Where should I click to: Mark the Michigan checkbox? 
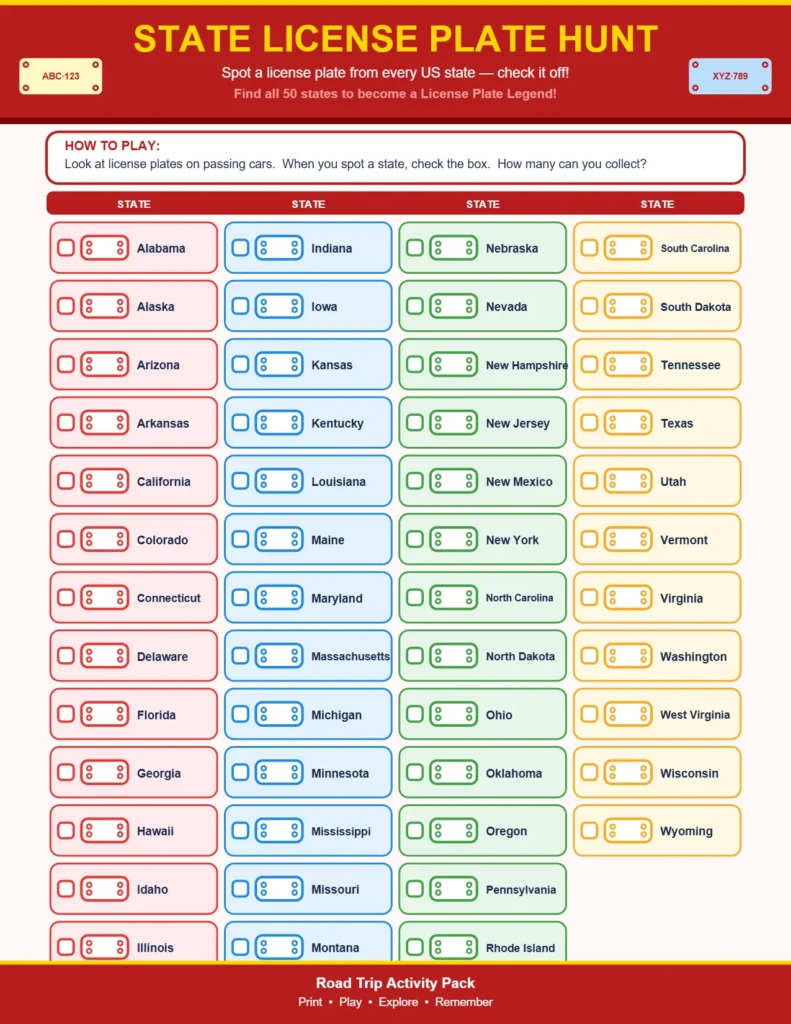(240, 714)
